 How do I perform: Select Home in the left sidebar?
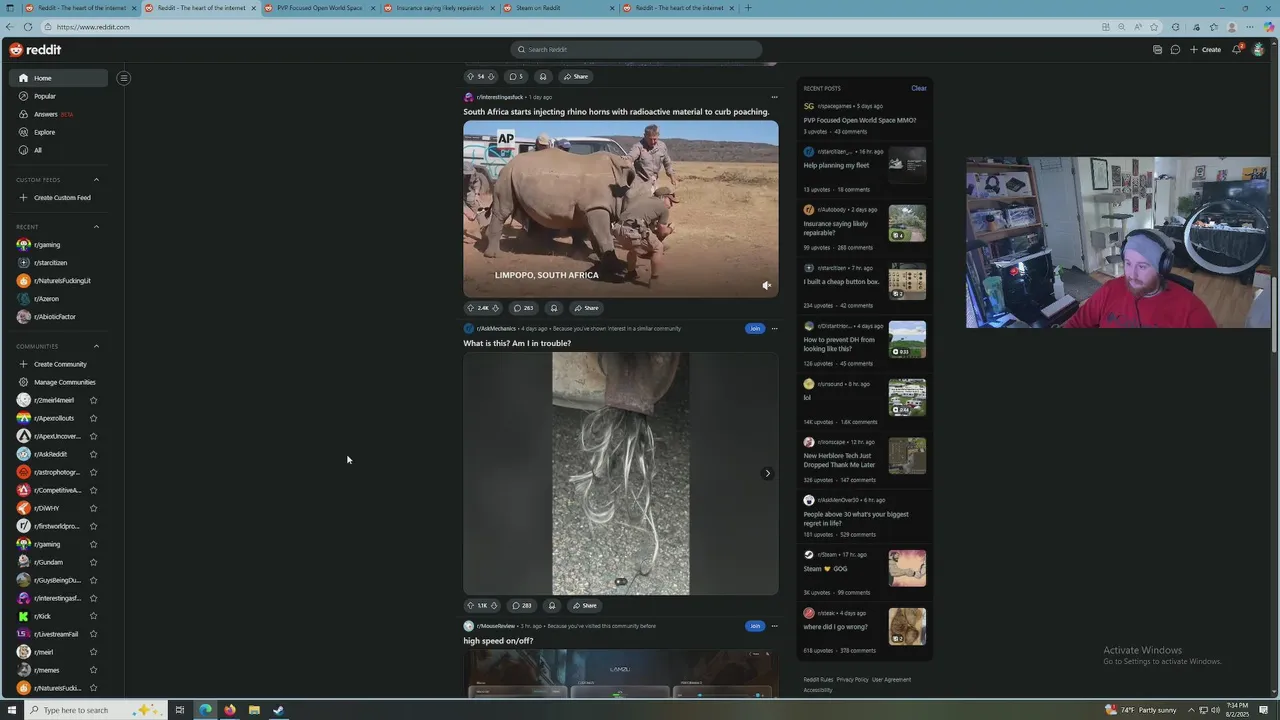coord(59,78)
